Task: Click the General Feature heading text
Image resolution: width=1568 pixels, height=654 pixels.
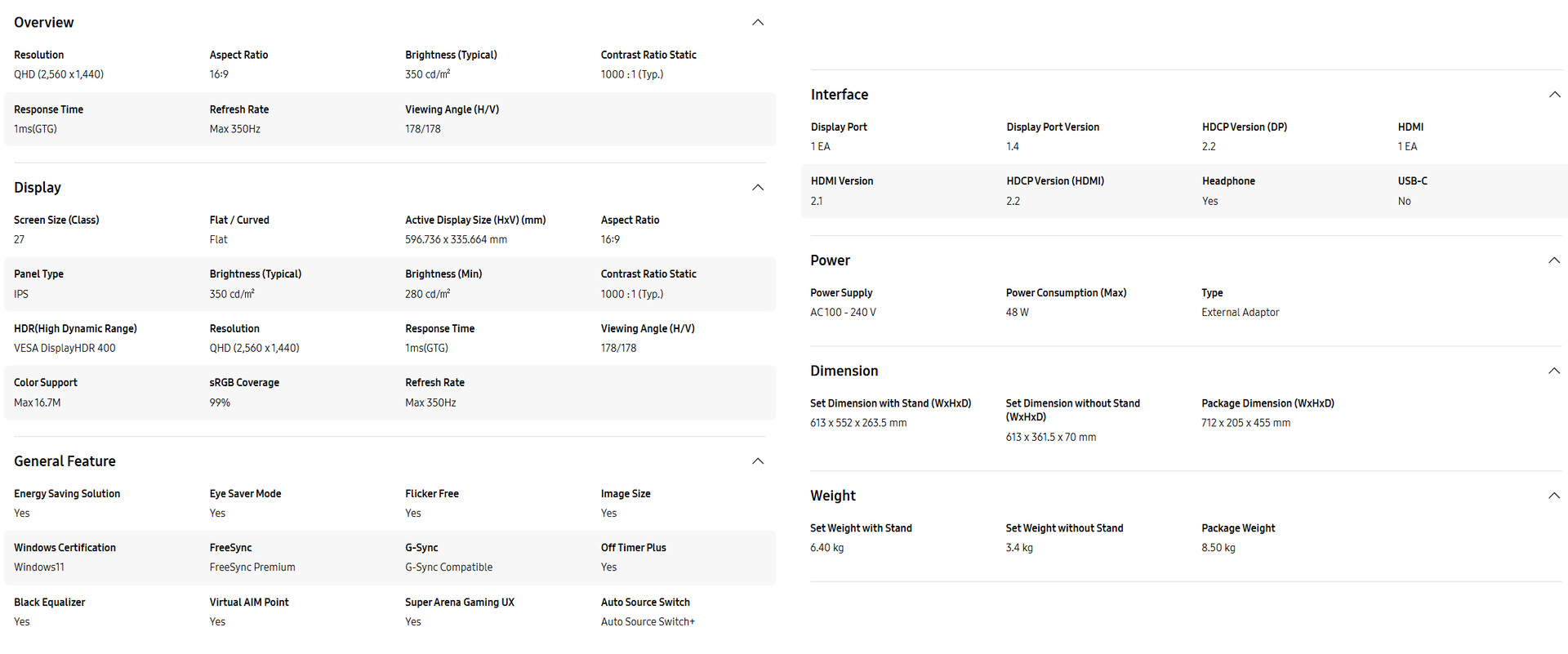Action: tap(65, 461)
